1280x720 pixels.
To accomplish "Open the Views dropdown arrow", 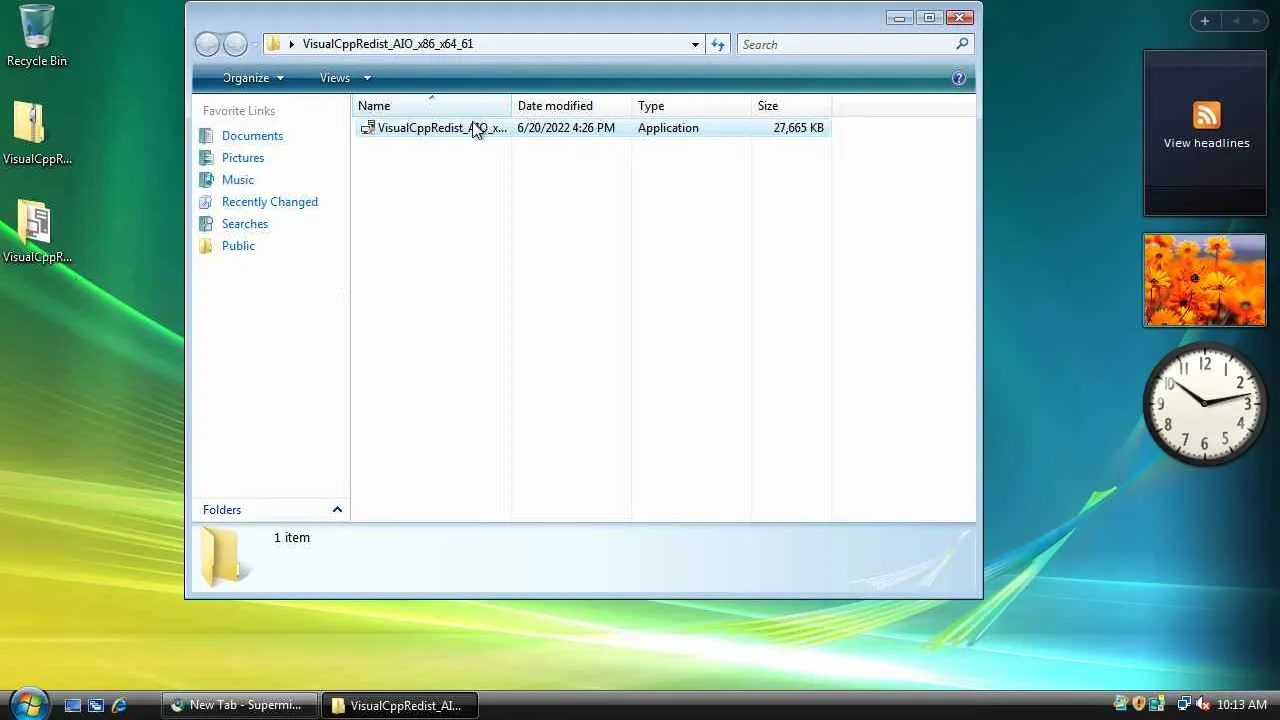I will pos(367,78).
